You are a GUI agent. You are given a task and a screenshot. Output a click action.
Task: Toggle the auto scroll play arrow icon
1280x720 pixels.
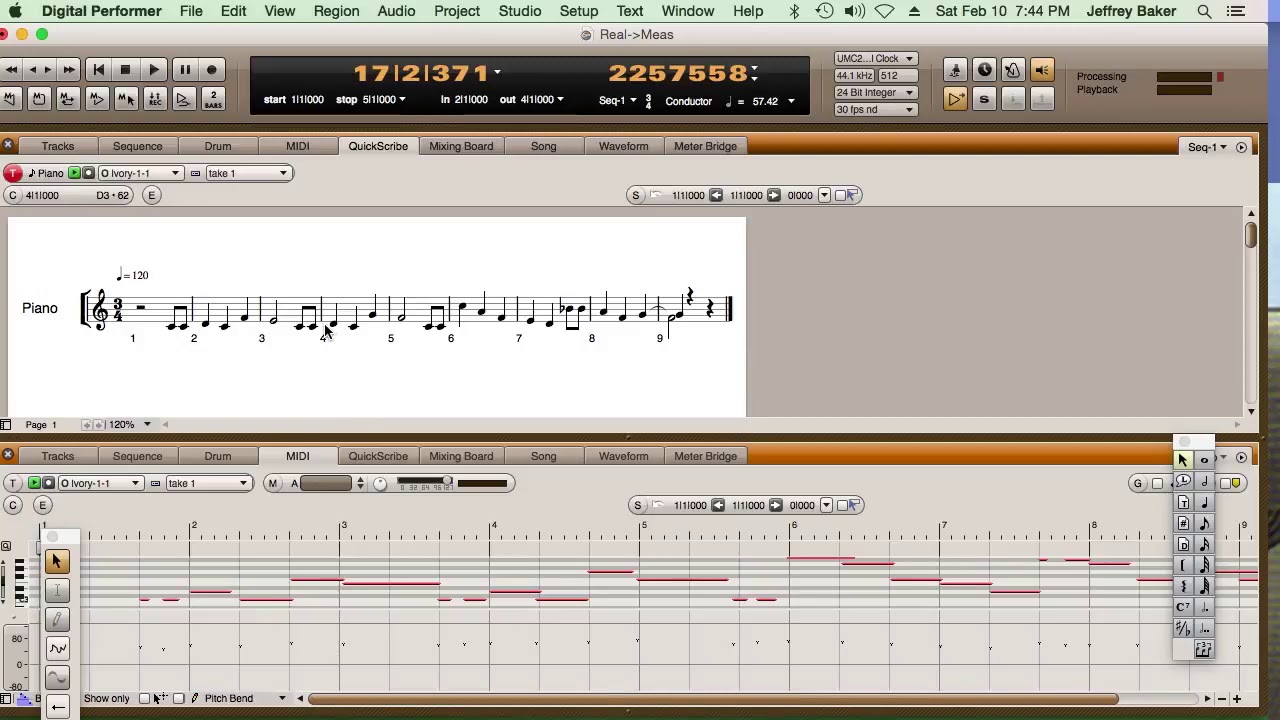tap(955, 99)
